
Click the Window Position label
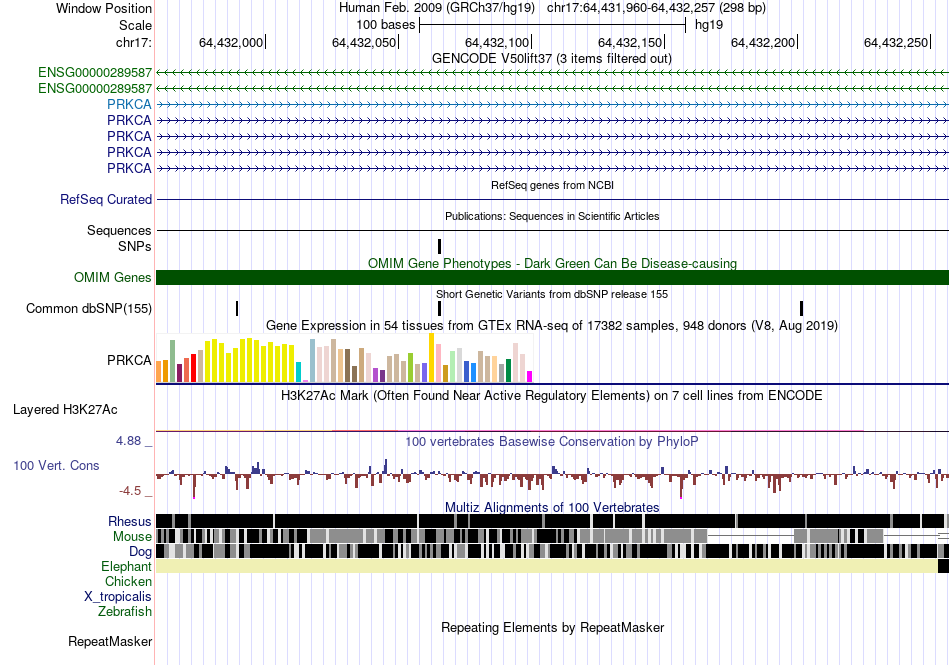click(x=104, y=8)
